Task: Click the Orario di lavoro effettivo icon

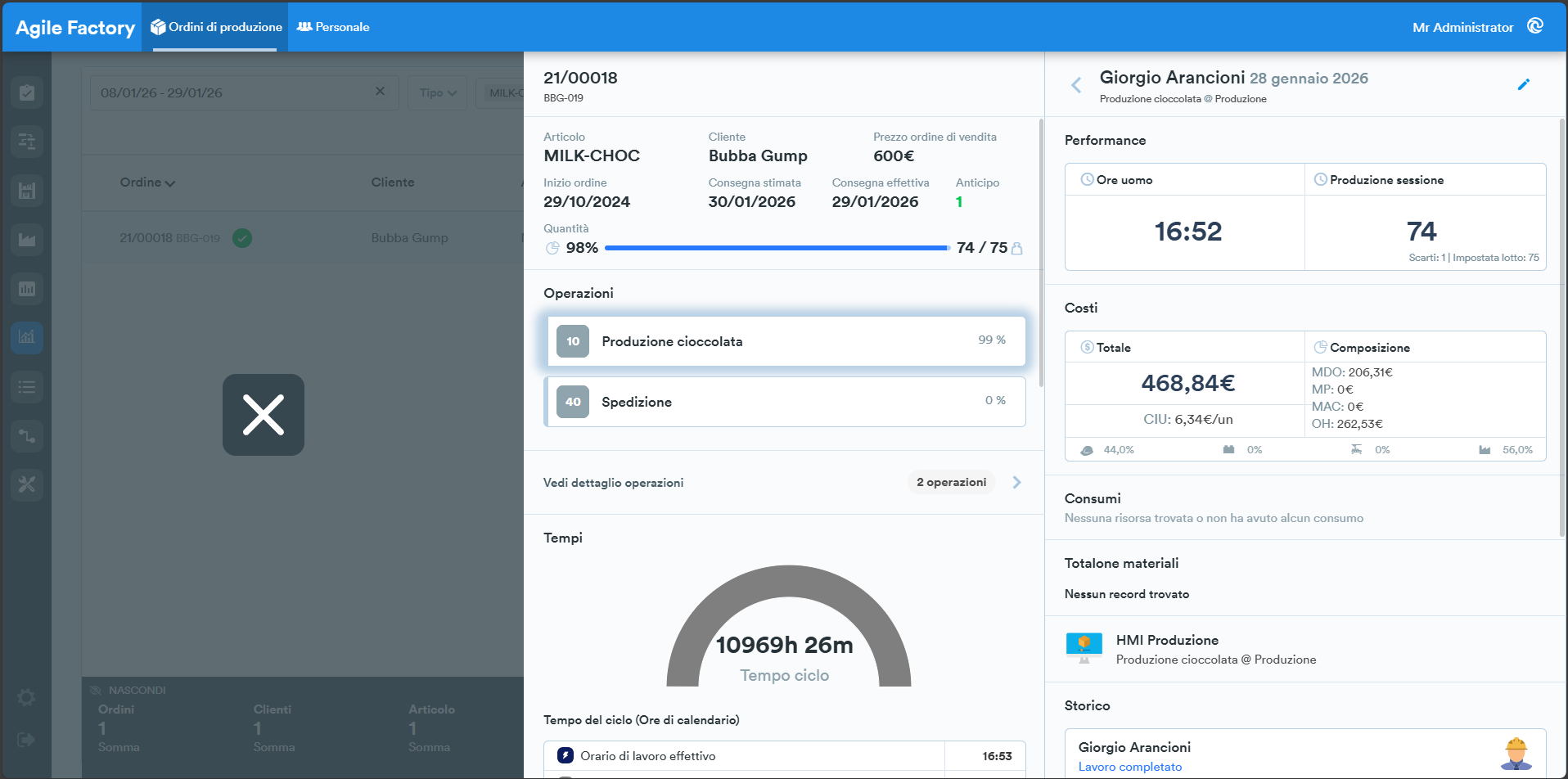Action: pyautogui.click(x=565, y=755)
